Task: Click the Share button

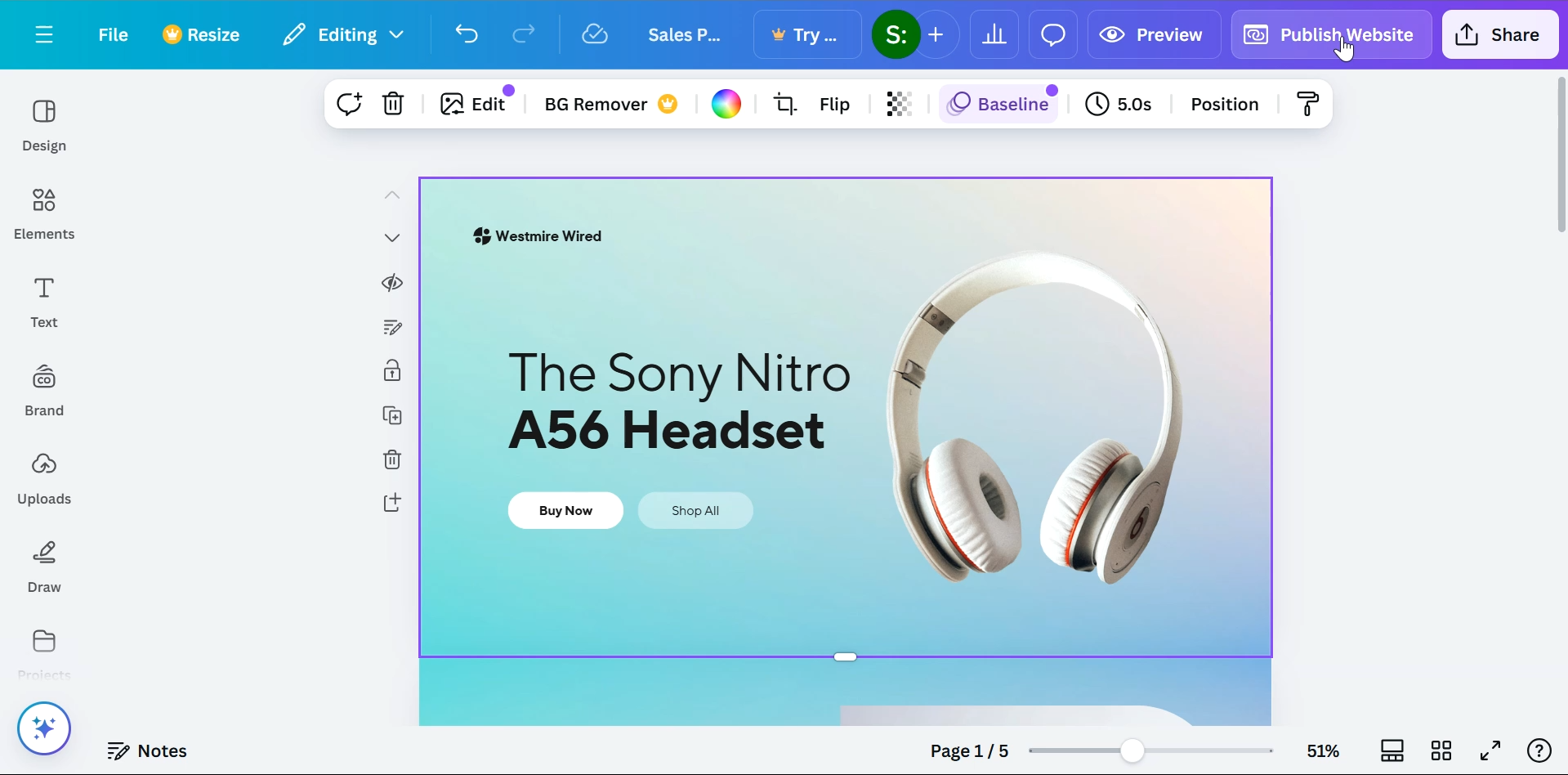Action: [x=1500, y=34]
